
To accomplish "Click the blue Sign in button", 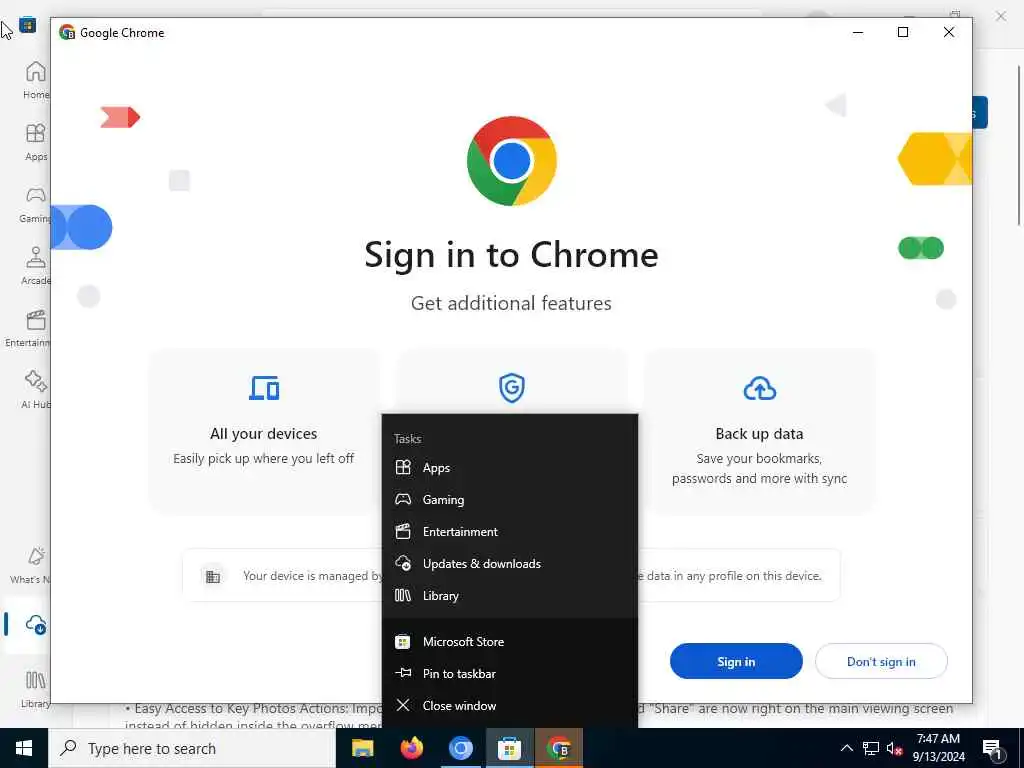I will 736,661.
